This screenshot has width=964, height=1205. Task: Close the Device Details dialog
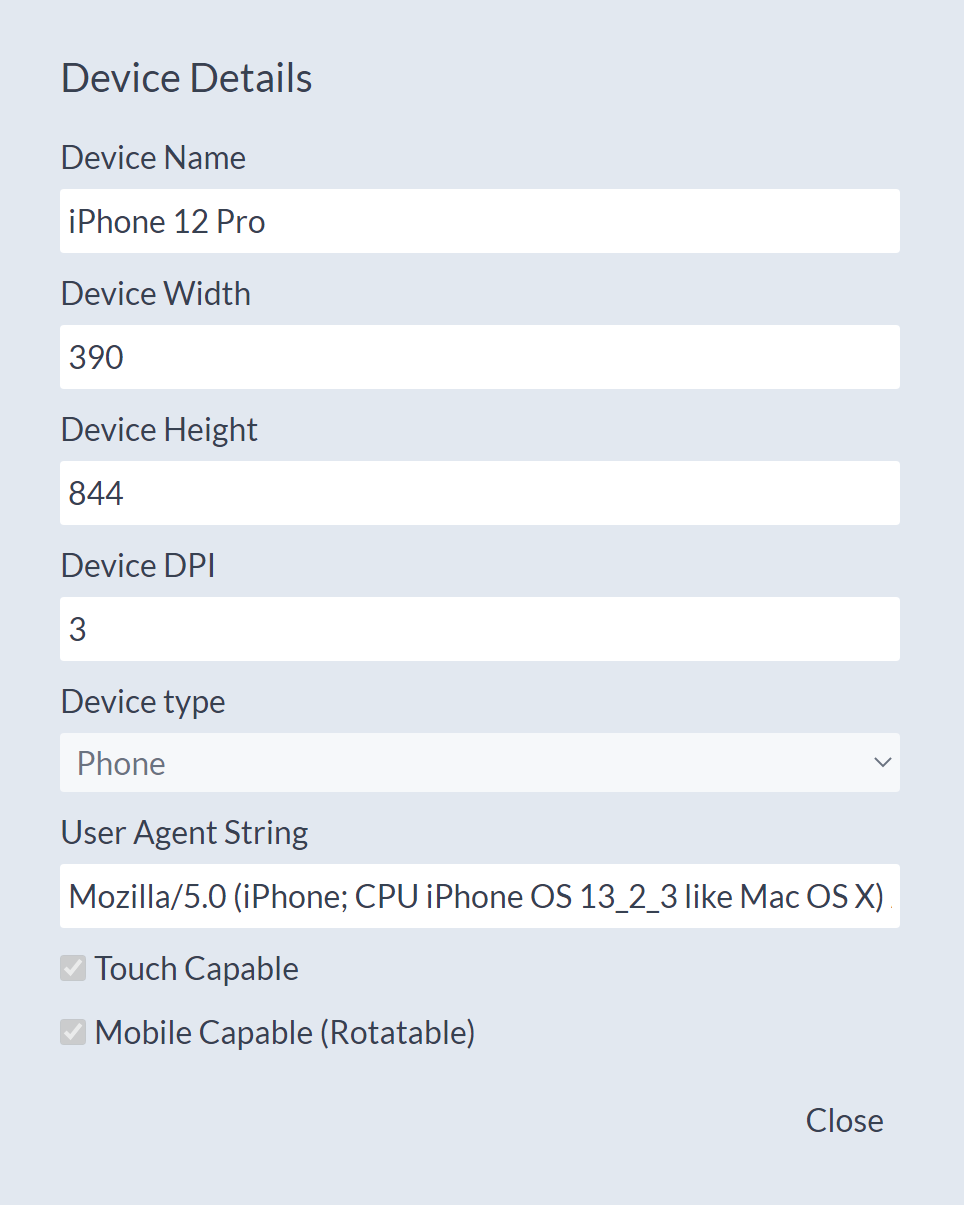click(844, 1121)
